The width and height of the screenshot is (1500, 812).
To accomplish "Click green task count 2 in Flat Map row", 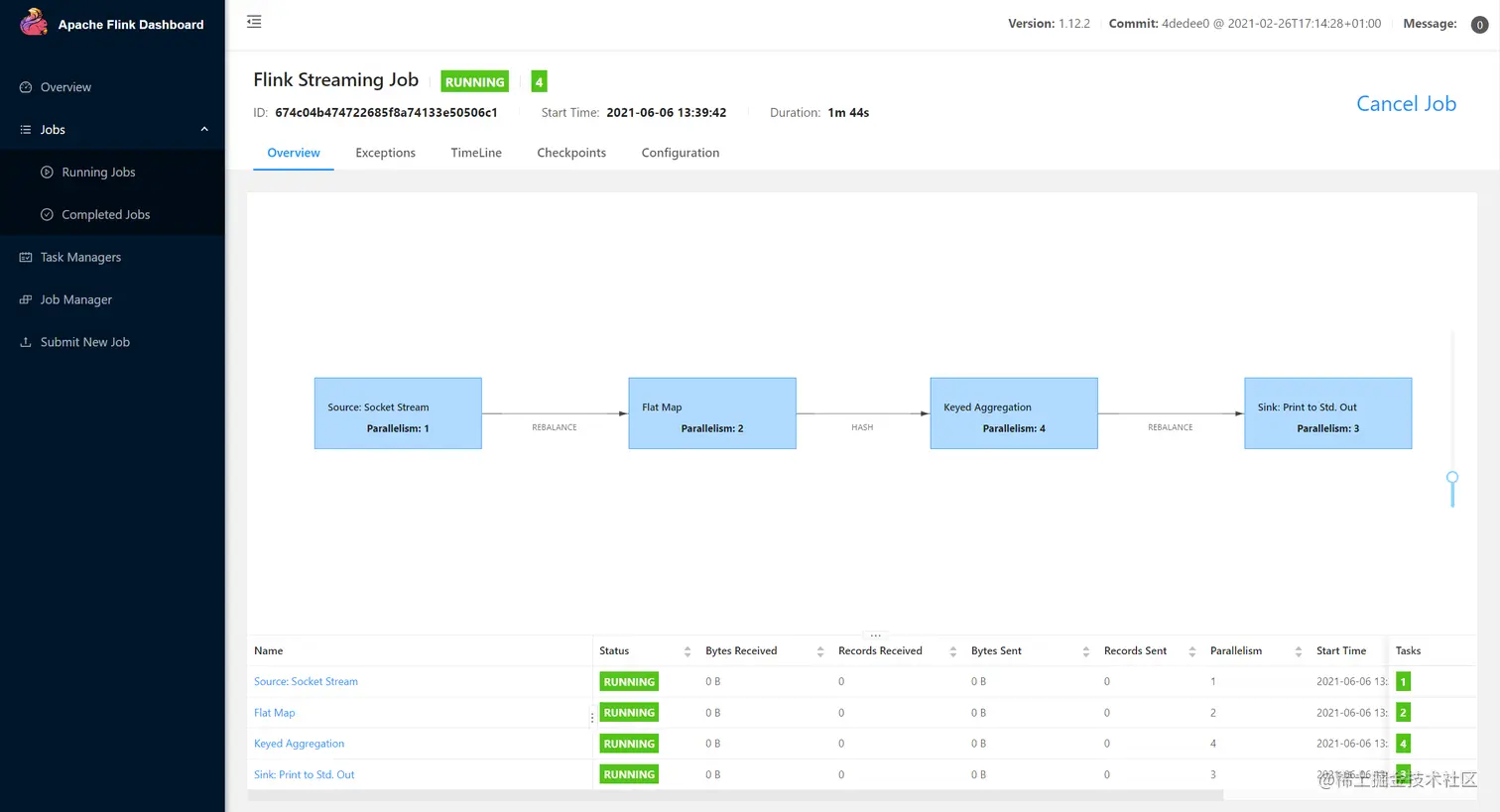I will tap(1403, 713).
